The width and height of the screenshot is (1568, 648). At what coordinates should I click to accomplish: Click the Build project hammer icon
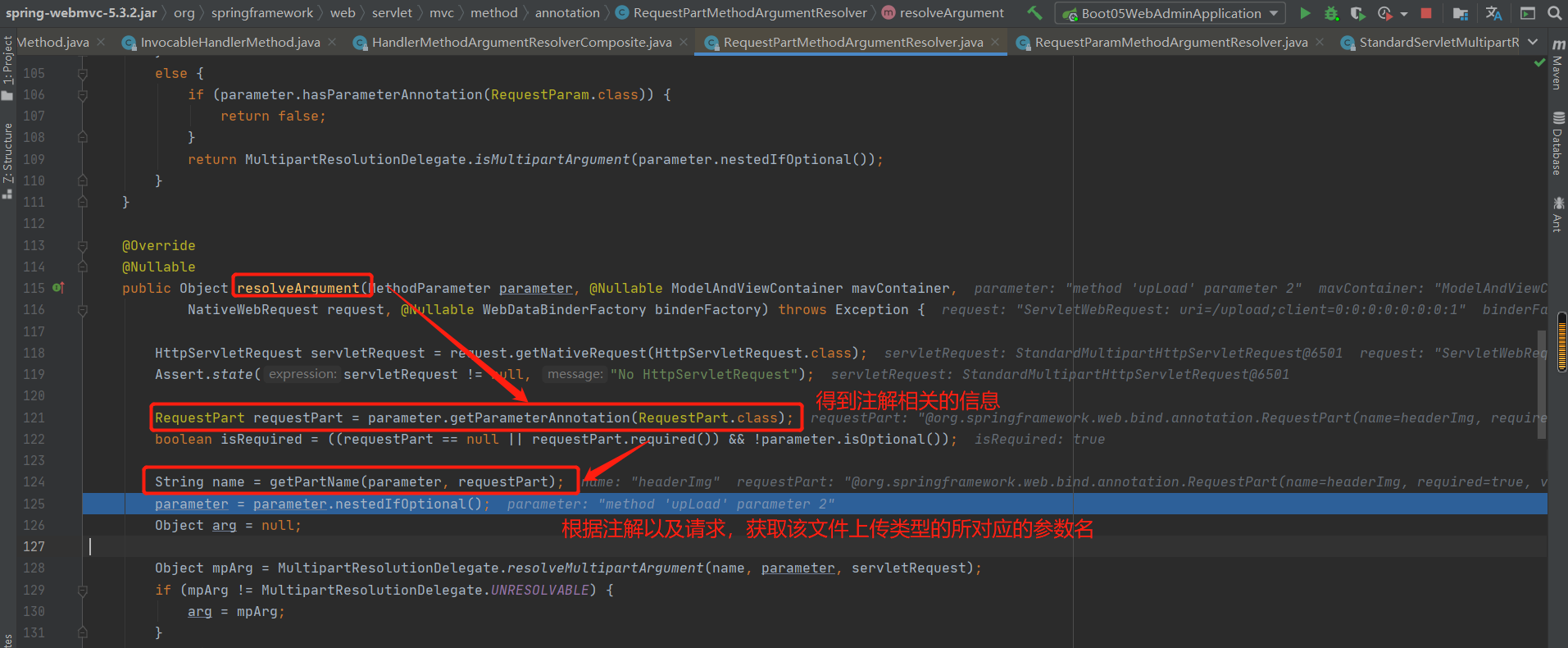click(x=1035, y=13)
